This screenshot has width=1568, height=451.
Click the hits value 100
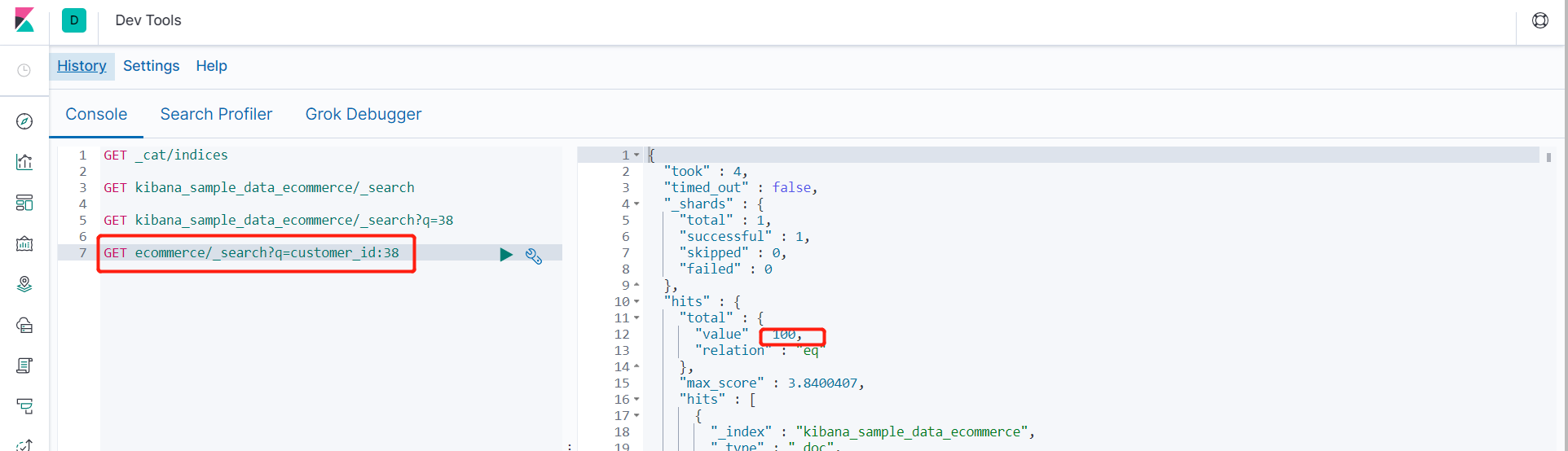pos(785,335)
